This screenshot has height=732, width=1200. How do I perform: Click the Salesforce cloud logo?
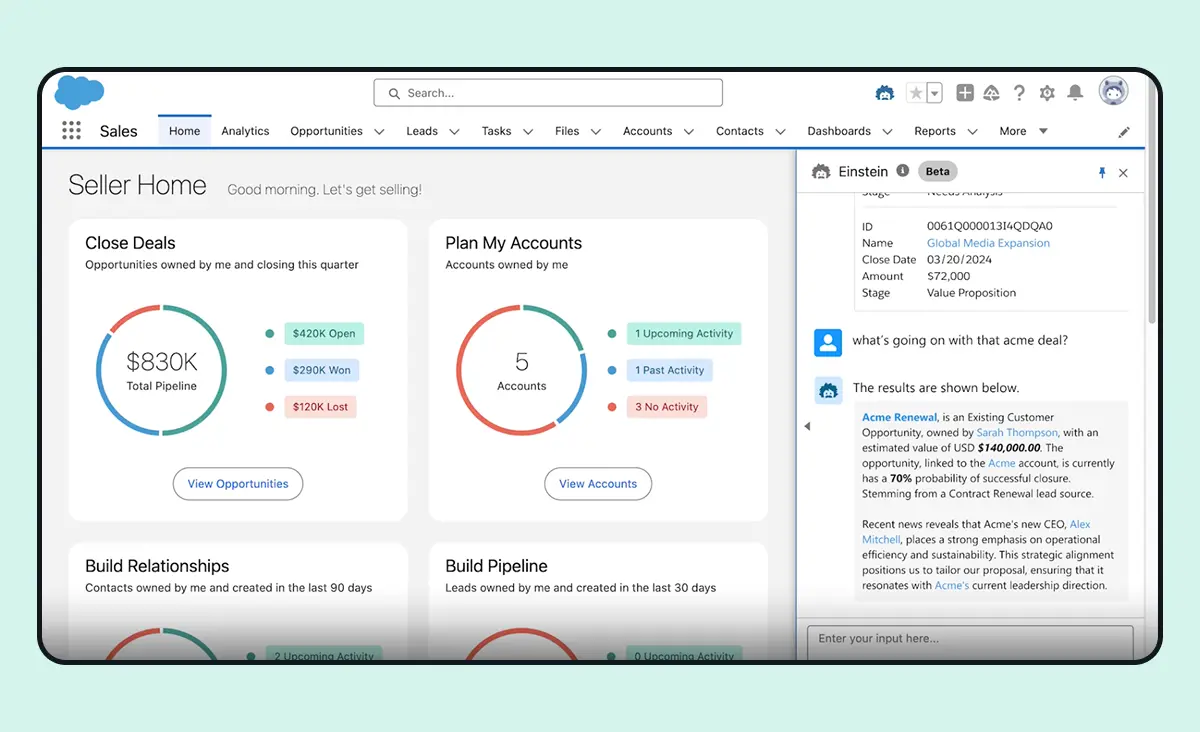[x=79, y=92]
